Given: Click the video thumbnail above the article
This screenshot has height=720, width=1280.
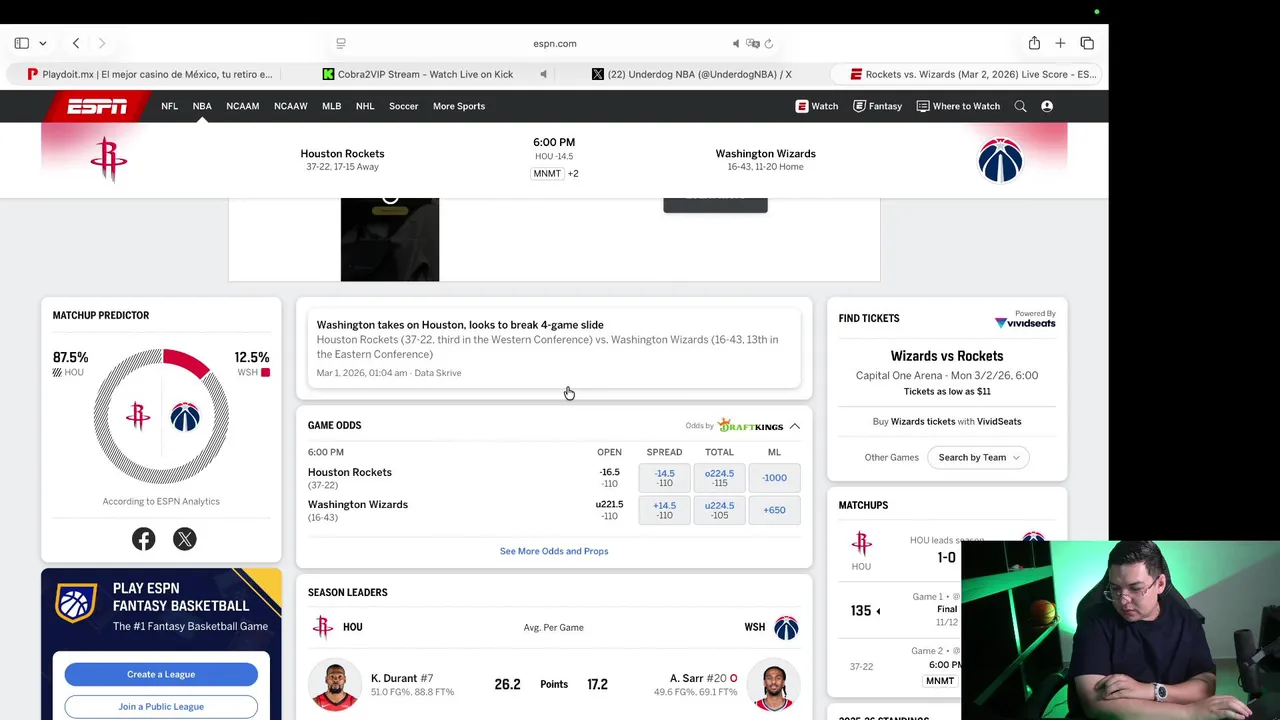Looking at the screenshot, I should (390, 240).
